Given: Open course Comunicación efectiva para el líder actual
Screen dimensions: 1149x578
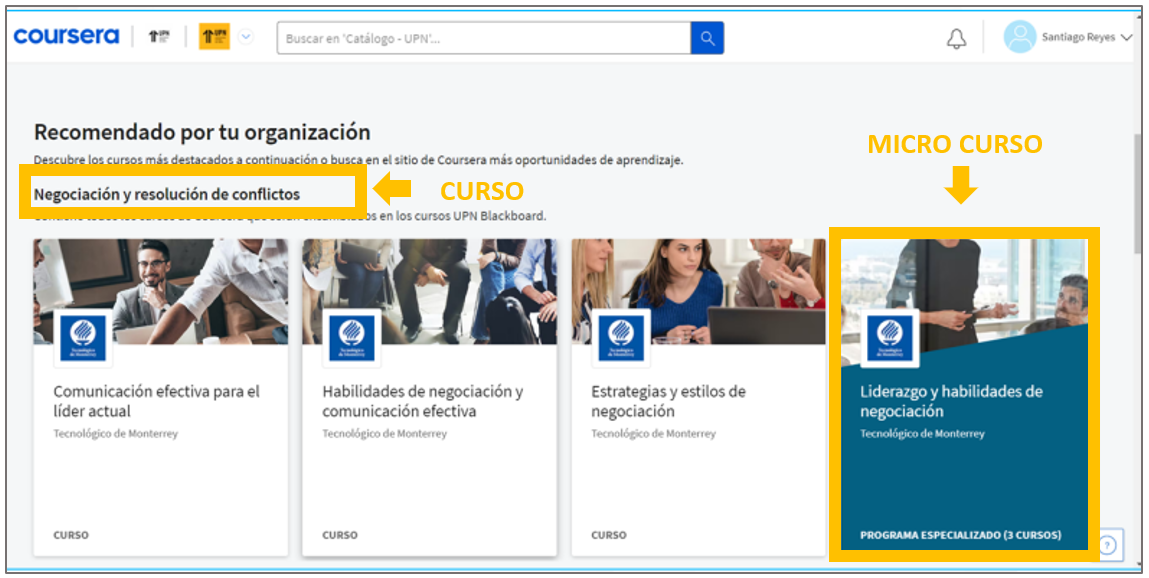Looking at the screenshot, I should tap(156, 401).
